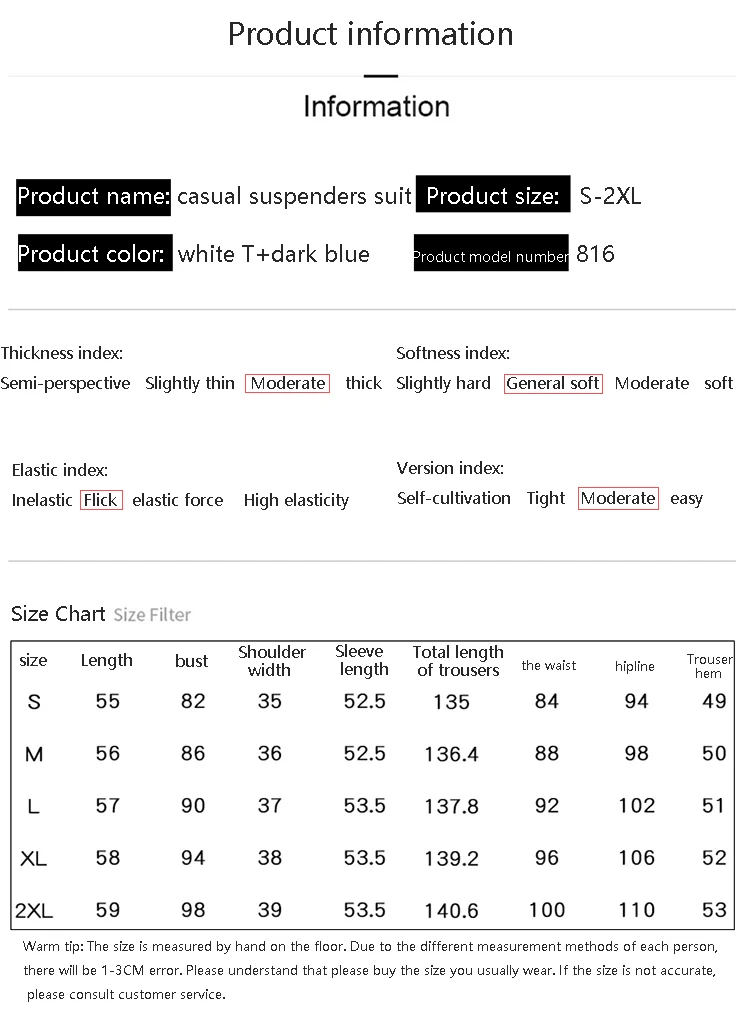
Task: Click the Product name black label
Action: pyautogui.click(x=93, y=197)
